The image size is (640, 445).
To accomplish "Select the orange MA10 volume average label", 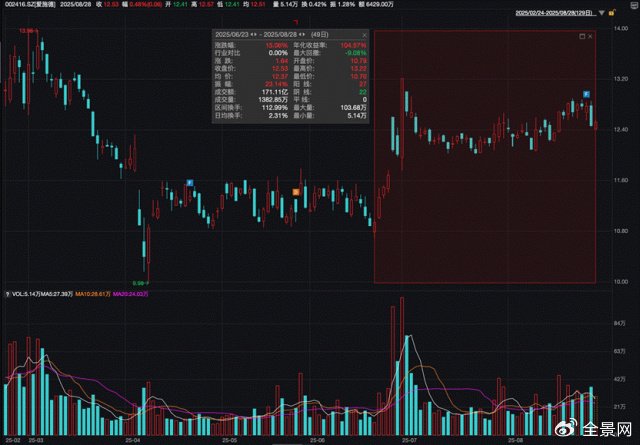I will click(x=93, y=294).
